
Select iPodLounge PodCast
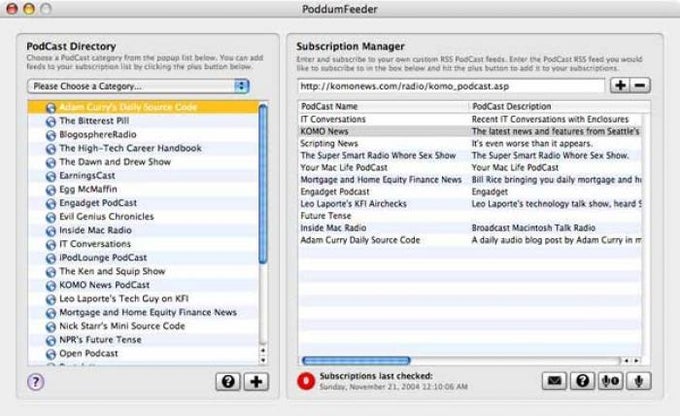point(144,258)
